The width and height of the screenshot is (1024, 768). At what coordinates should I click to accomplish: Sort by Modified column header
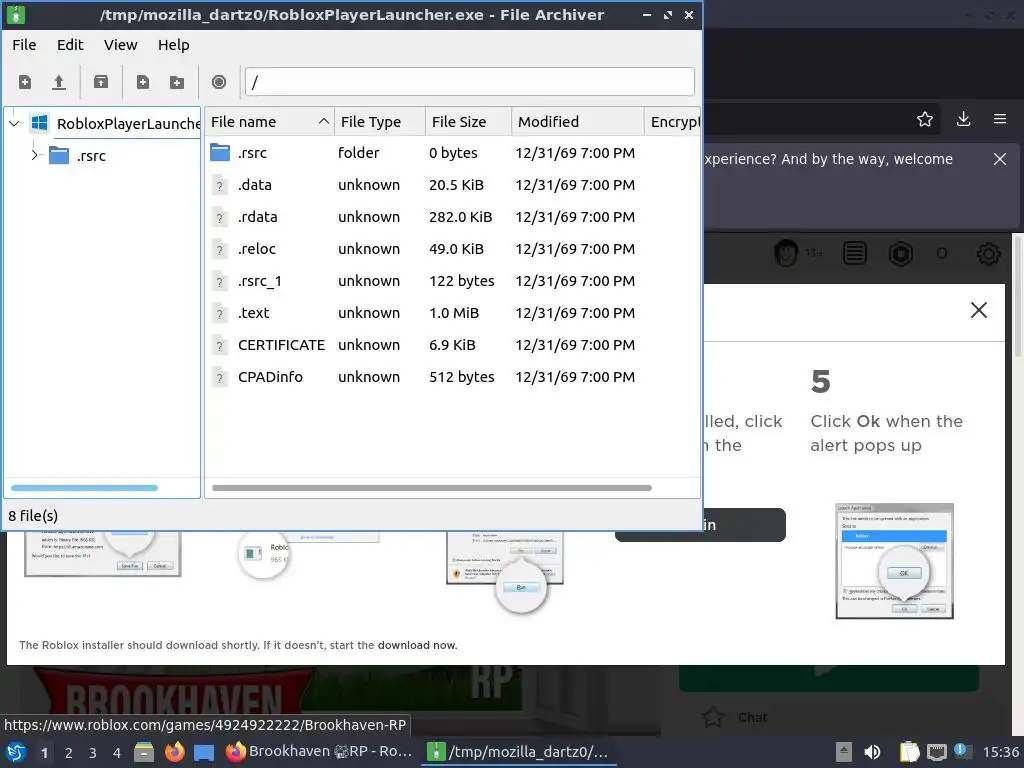click(x=578, y=122)
